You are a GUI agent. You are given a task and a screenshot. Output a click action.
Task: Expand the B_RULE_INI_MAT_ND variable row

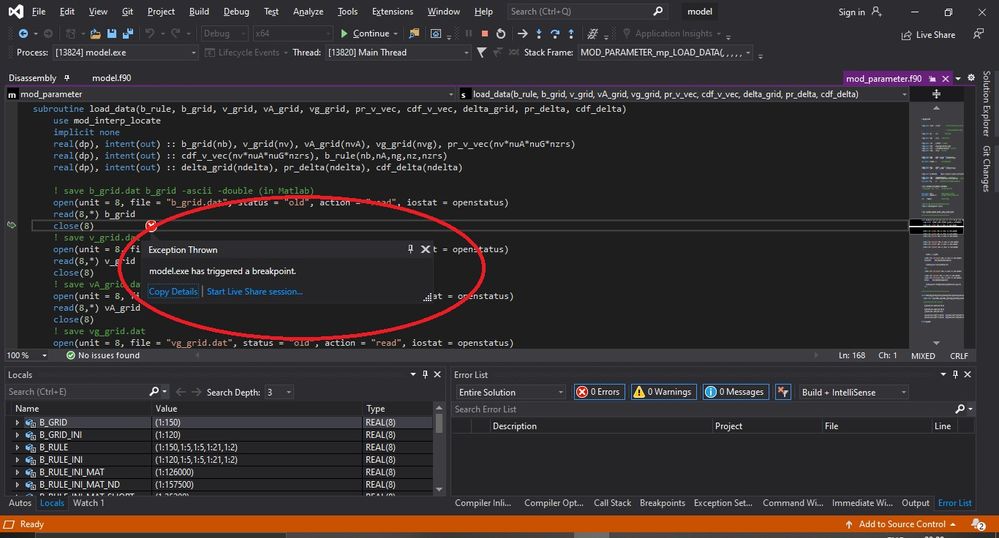[x=17, y=484]
